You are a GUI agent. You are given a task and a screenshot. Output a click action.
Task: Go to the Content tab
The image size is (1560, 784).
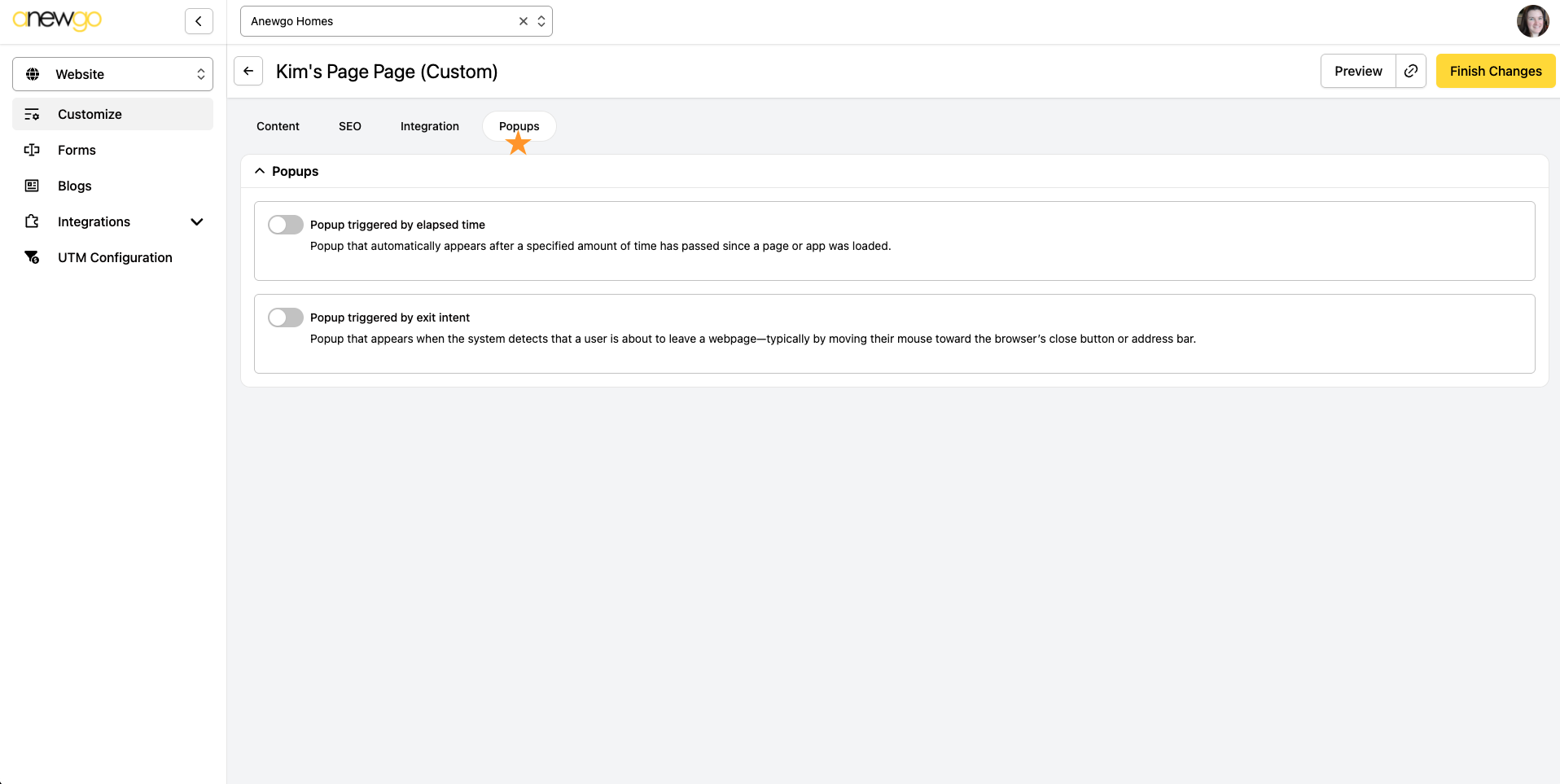point(278,126)
